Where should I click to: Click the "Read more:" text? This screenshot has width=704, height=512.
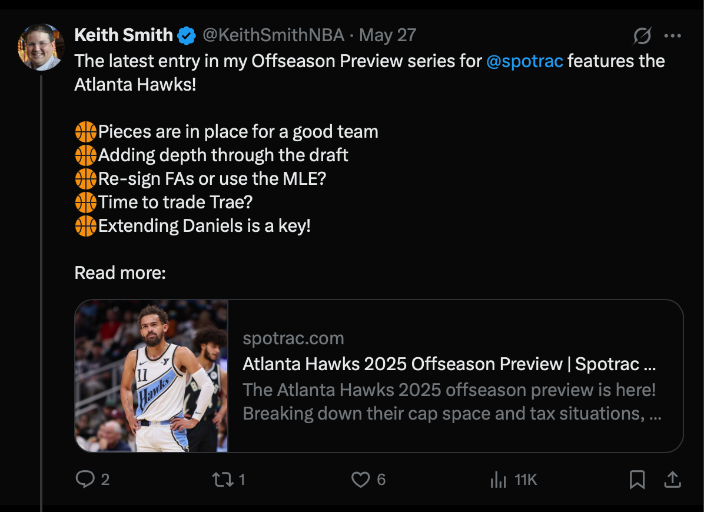click(120, 272)
